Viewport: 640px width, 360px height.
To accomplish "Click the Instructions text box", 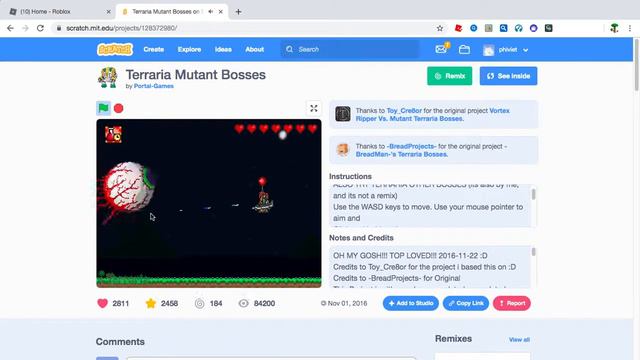I will 430,205.
